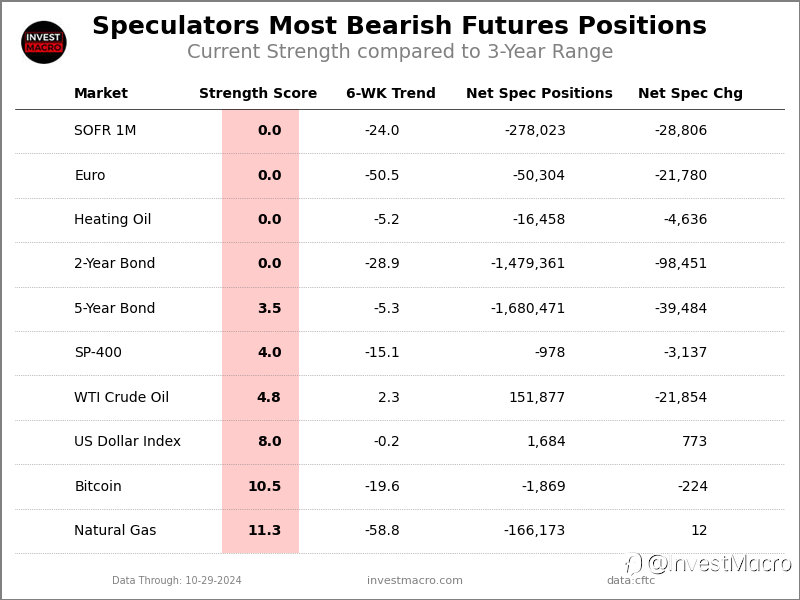The width and height of the screenshot is (800, 600).
Task: Click the @InvestMacro watermark handle
Action: coord(719,564)
